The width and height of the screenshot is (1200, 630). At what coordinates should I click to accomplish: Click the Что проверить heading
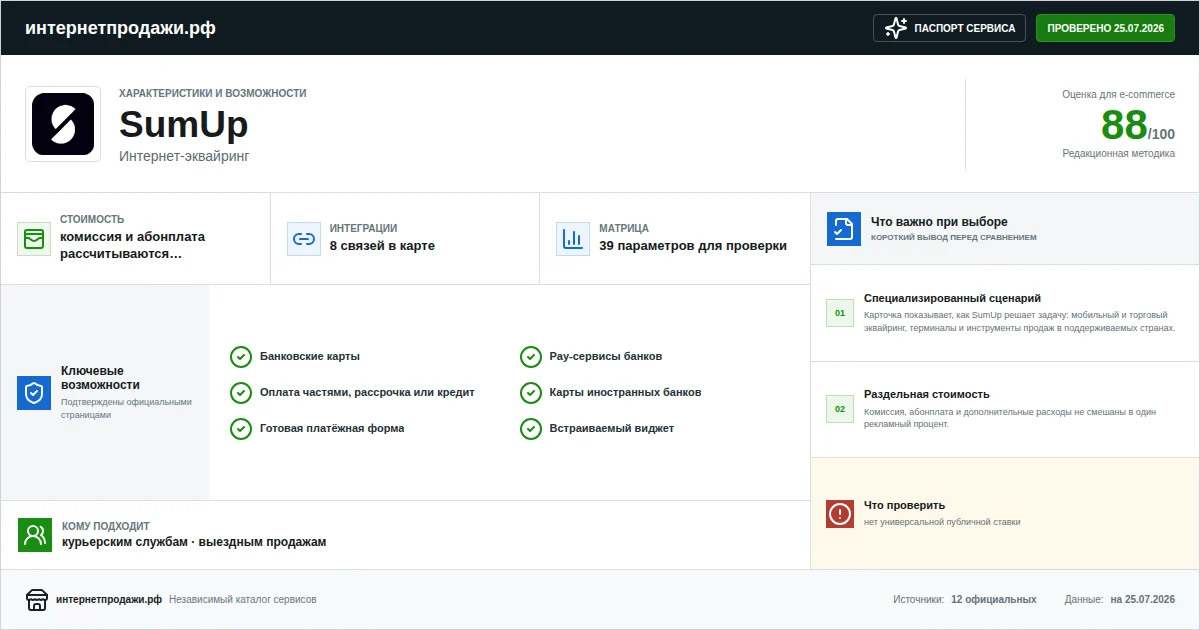pos(904,506)
